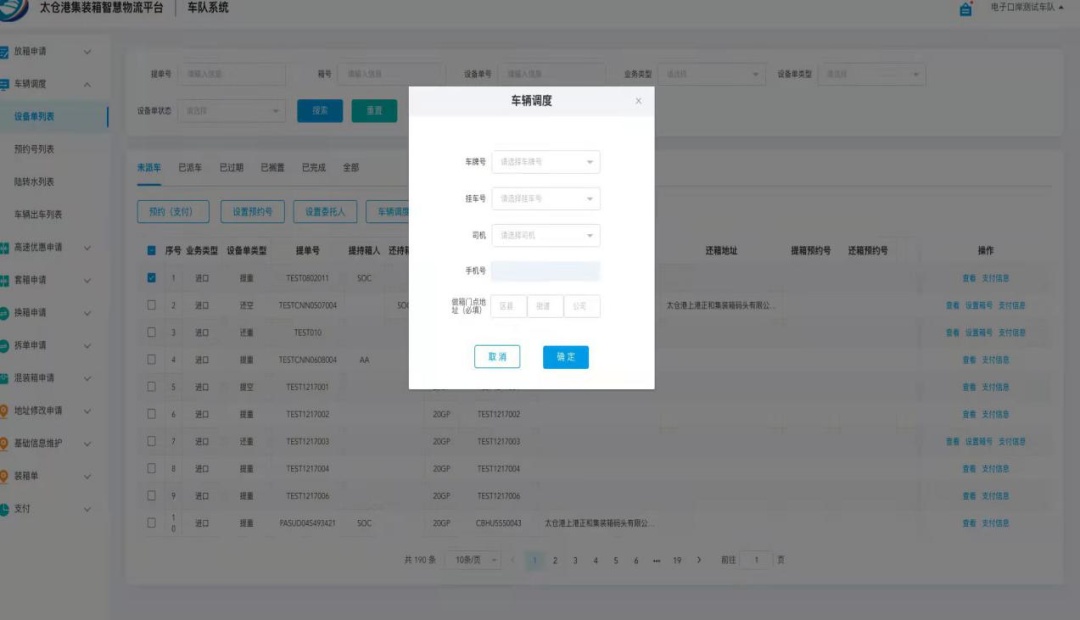Go to page 19 in pagination
The width and height of the screenshot is (1080, 620).
(x=677, y=561)
